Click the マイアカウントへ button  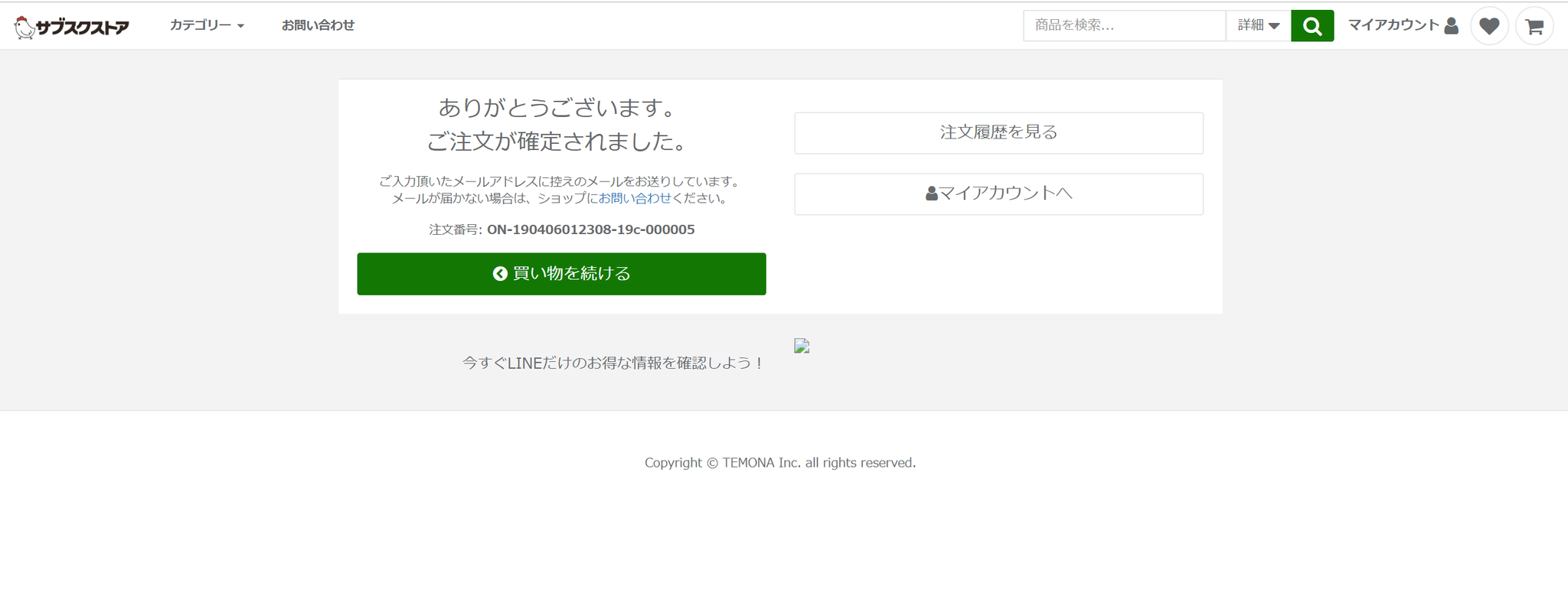point(998,194)
